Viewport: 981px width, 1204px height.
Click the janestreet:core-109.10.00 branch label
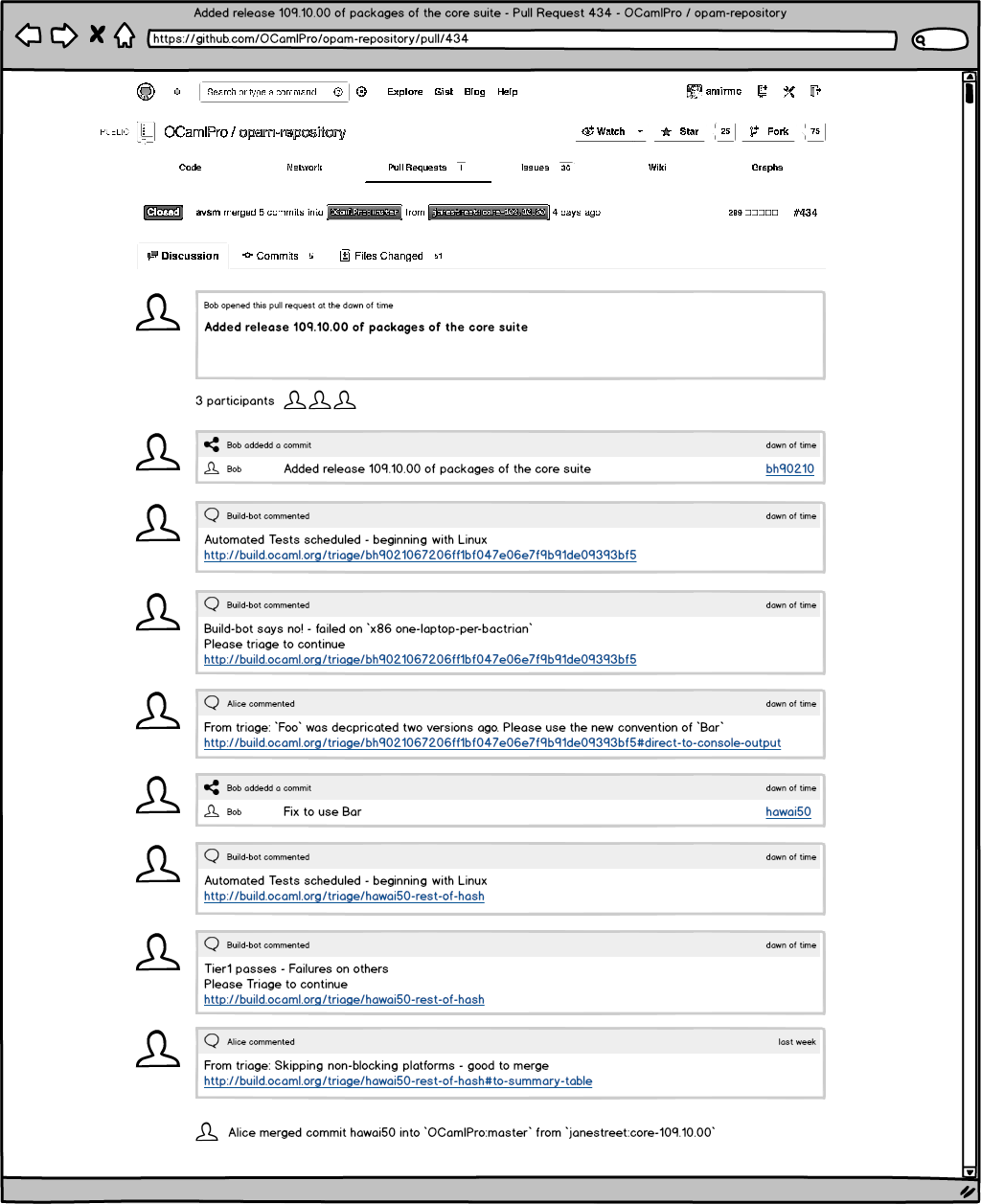[x=489, y=213]
